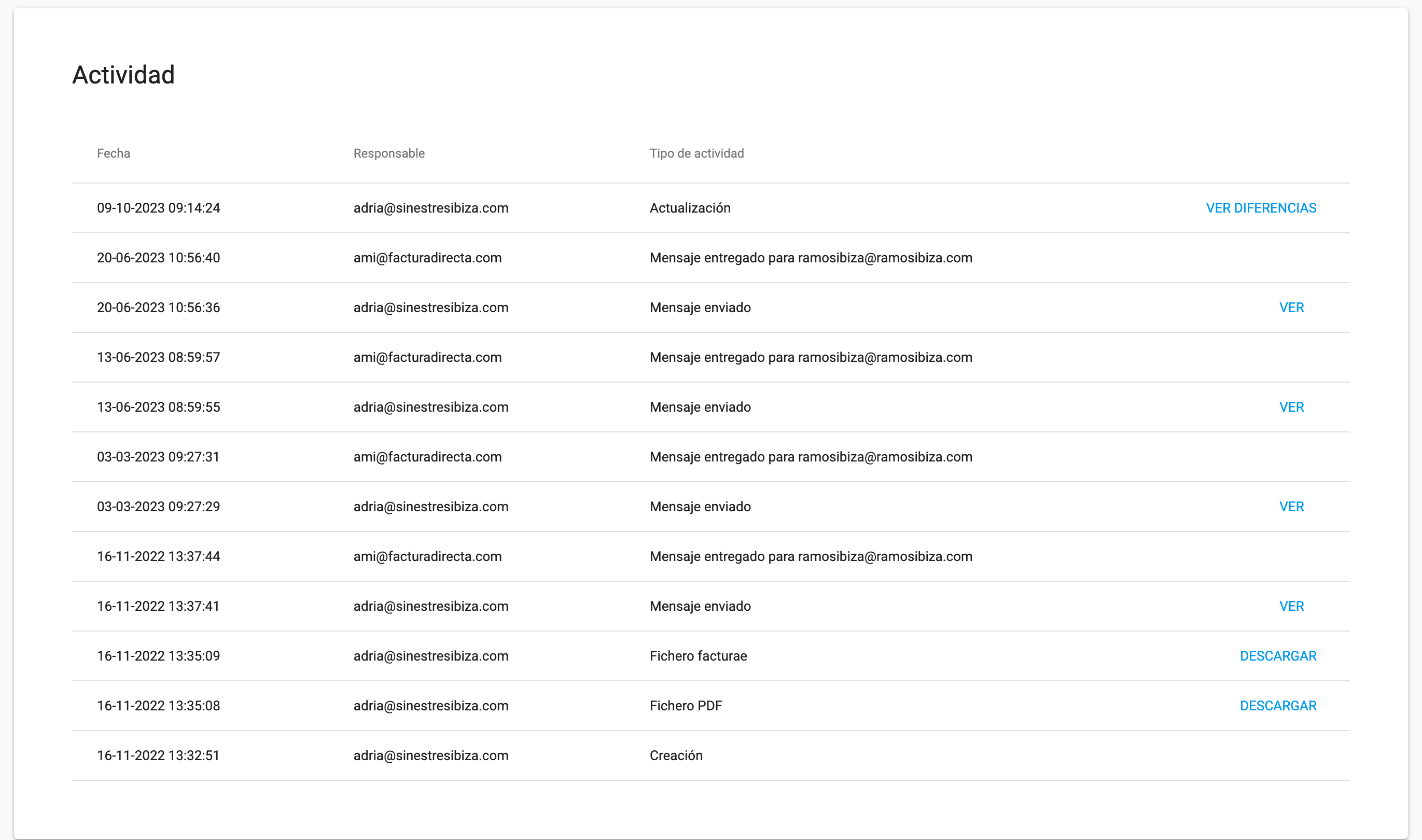This screenshot has width=1422, height=840.
Task: Download the Fichero facturae file
Action: click(x=1278, y=656)
